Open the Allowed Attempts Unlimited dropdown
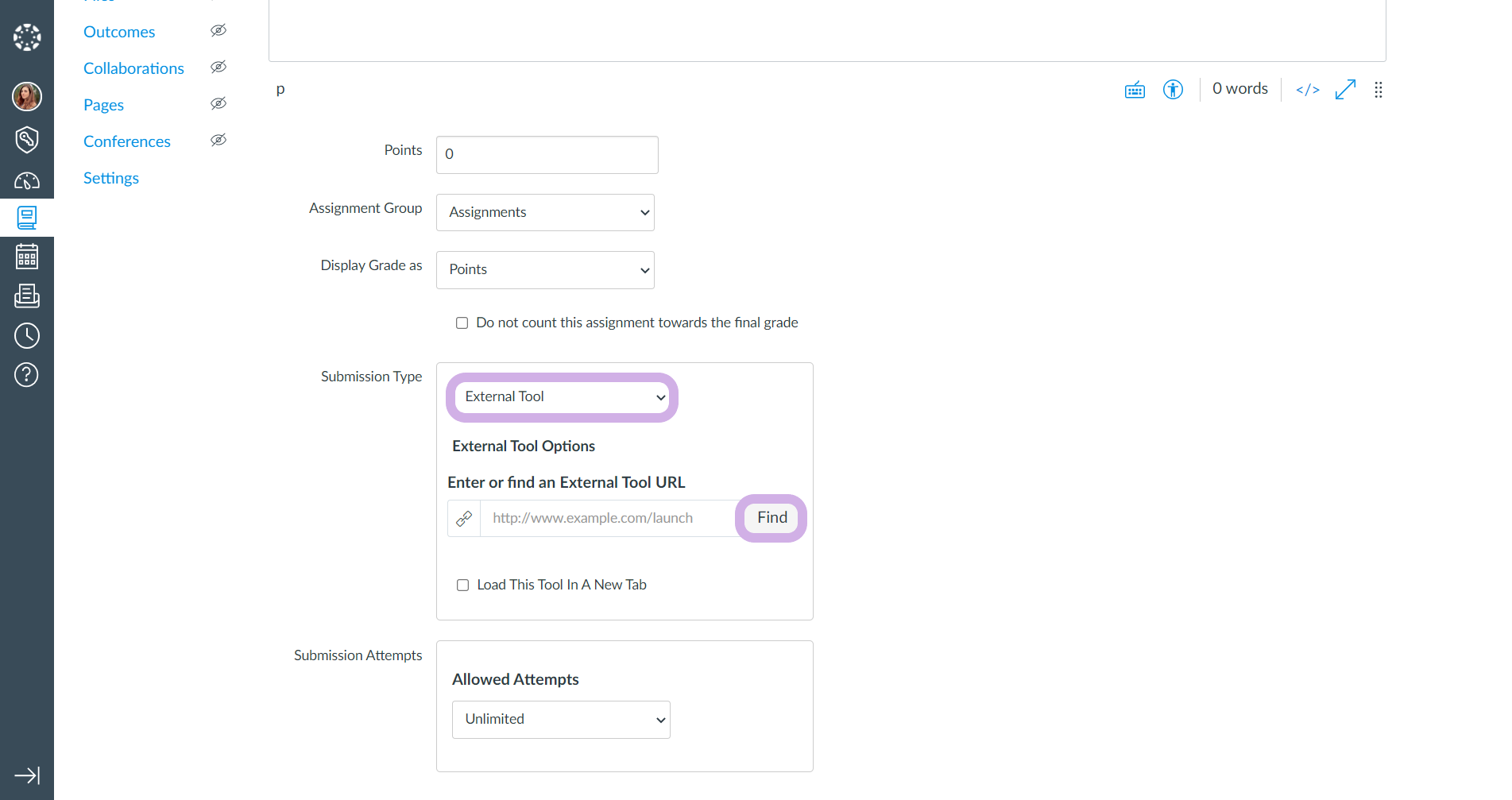This screenshot has width=1512, height=800. coord(561,720)
